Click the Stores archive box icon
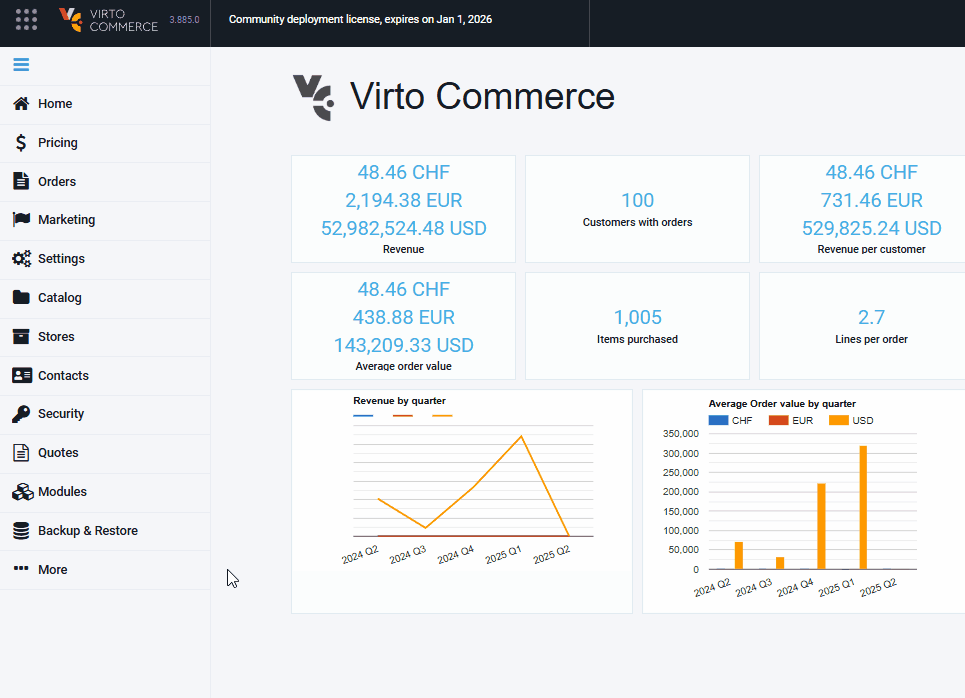The width and height of the screenshot is (965, 698). (21, 337)
